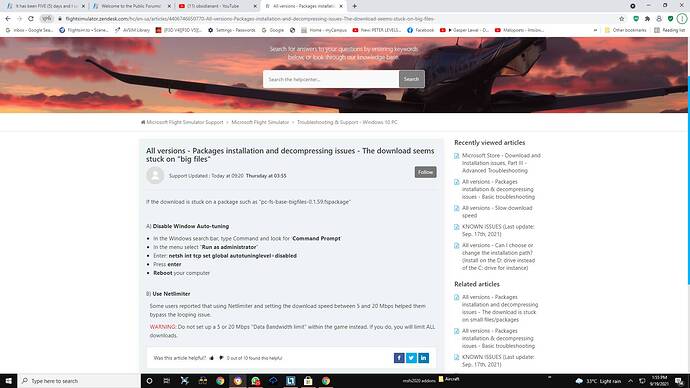Open the Other bookmarks folder
690x388 pixels.
(x=625, y=30)
